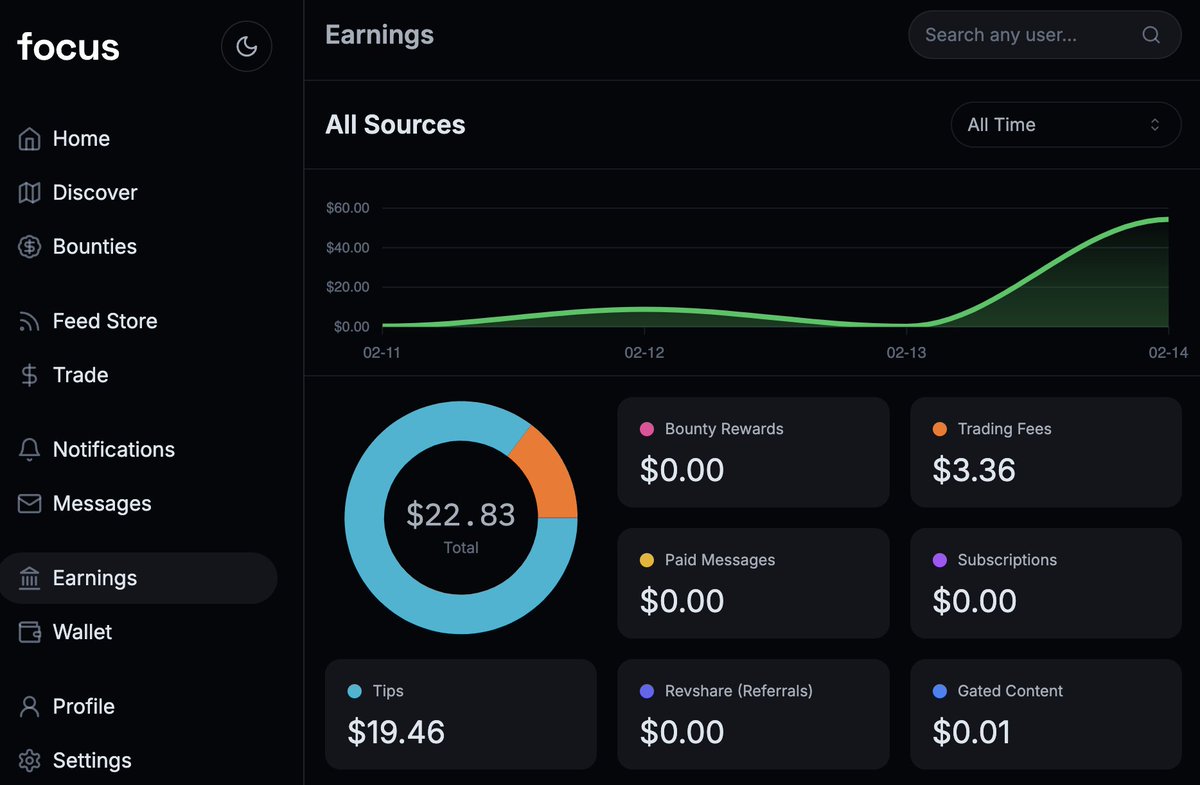Open the Profile menu label
The image size is (1200, 785).
tap(84, 706)
